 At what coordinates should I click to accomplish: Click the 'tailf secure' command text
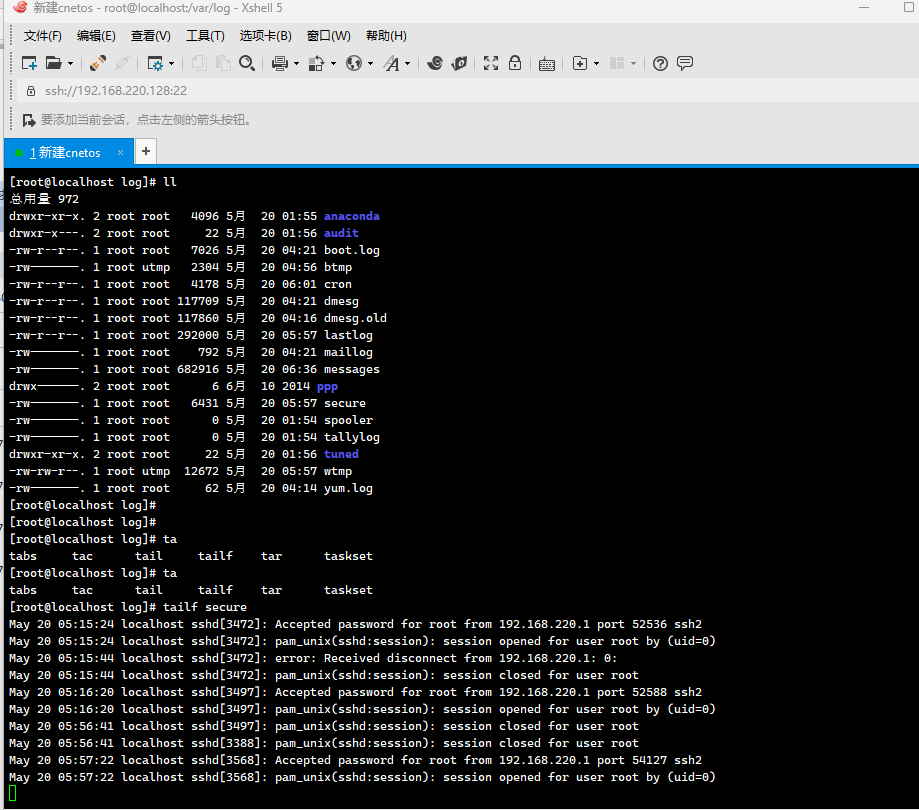tap(205, 607)
